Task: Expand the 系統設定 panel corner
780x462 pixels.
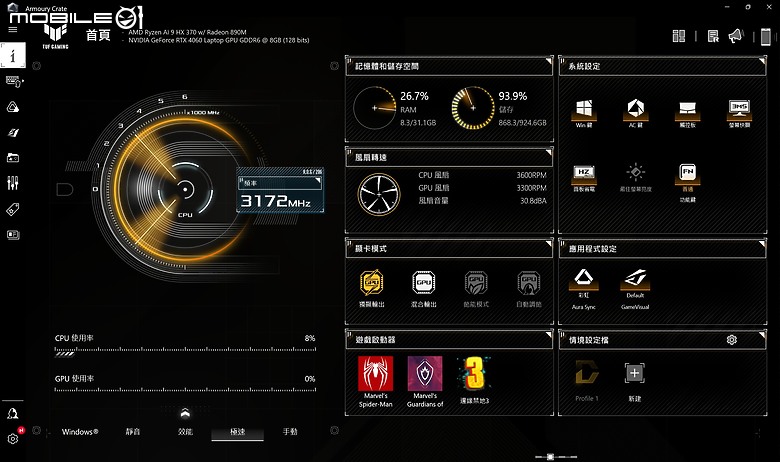Action: click(762, 61)
